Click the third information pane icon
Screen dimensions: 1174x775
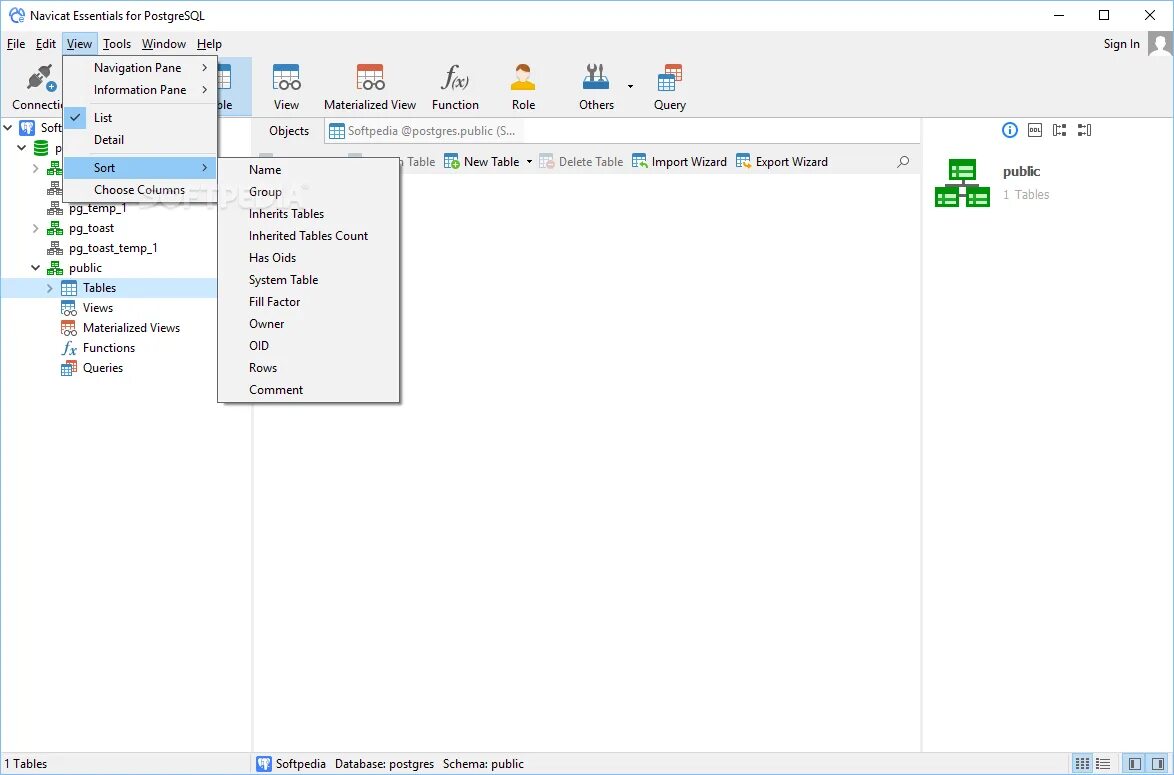tap(1059, 130)
